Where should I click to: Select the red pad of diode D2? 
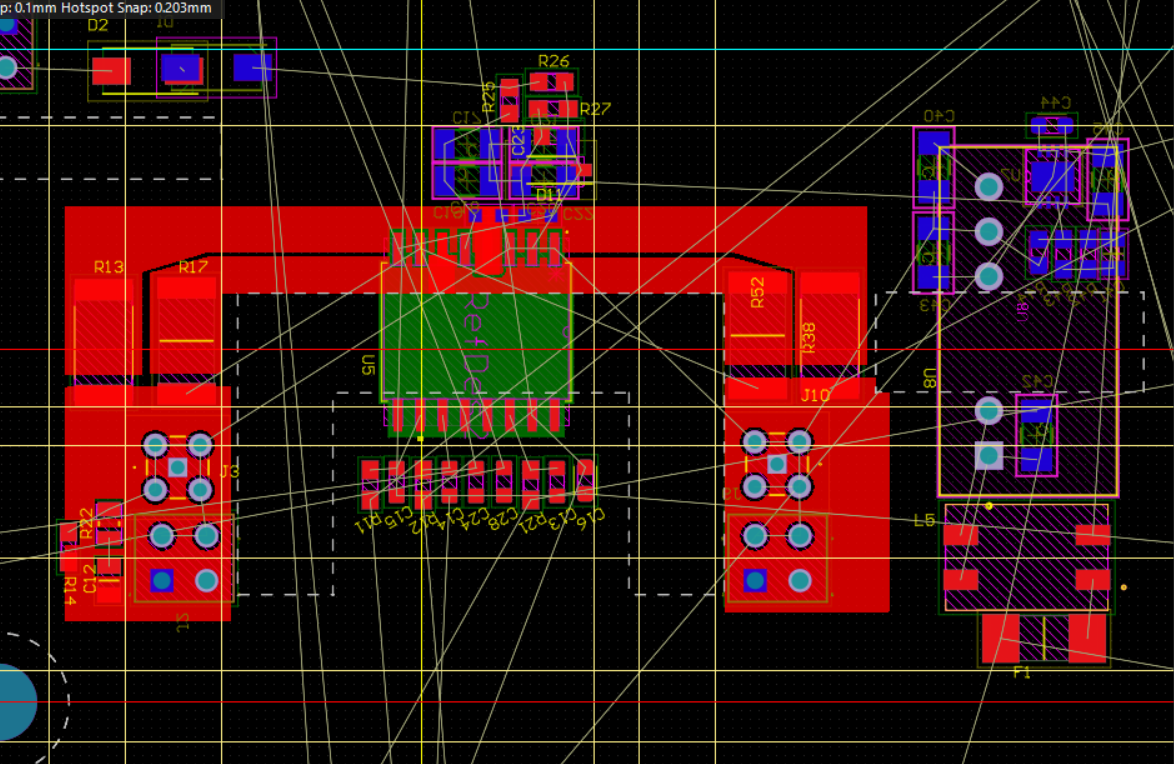[x=112, y=71]
